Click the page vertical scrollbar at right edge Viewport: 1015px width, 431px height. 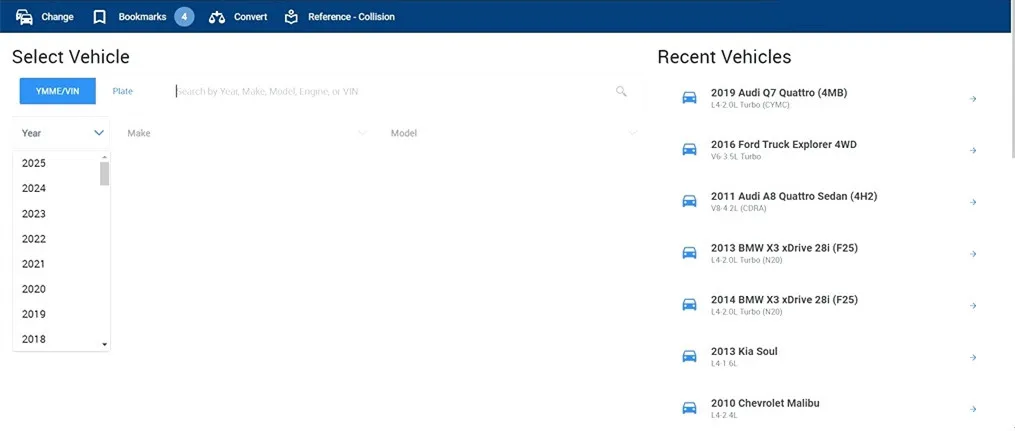(x=1012, y=97)
